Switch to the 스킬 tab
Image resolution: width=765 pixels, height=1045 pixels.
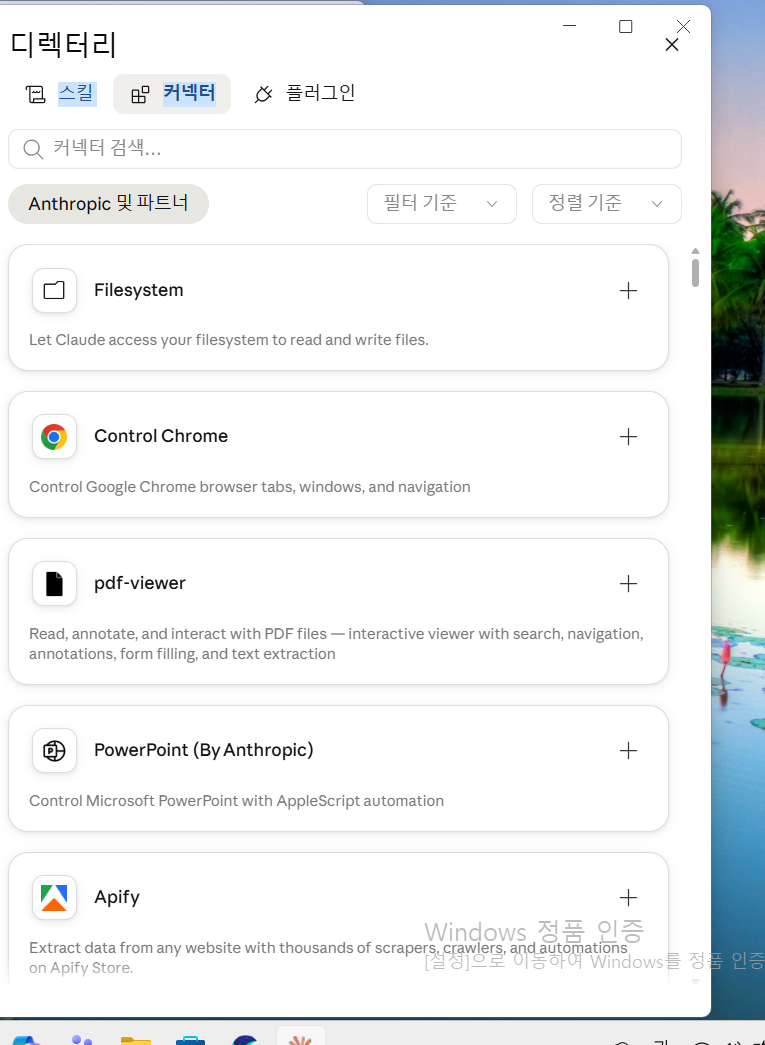(x=61, y=94)
